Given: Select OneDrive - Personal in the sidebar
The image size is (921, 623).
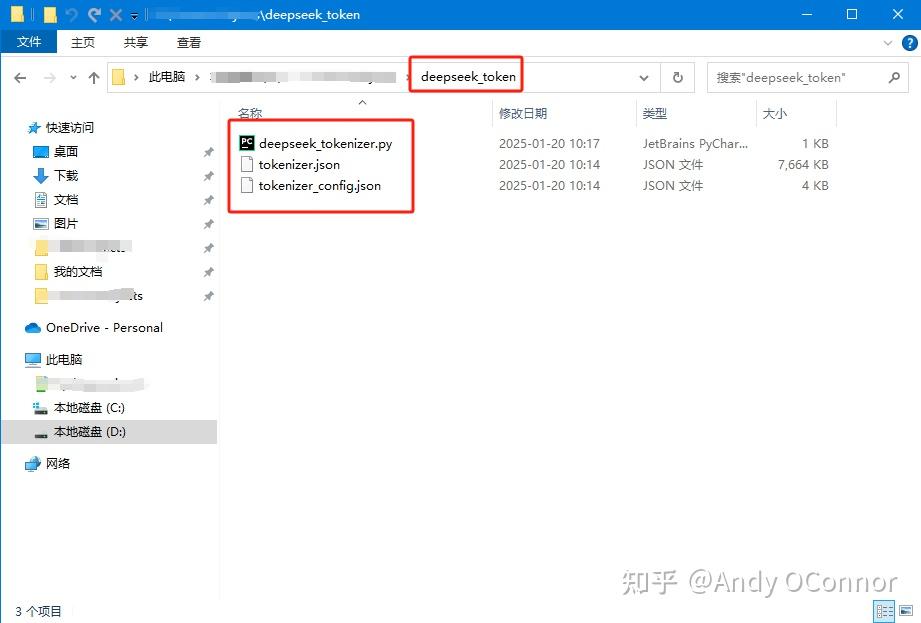Looking at the screenshot, I should [103, 327].
